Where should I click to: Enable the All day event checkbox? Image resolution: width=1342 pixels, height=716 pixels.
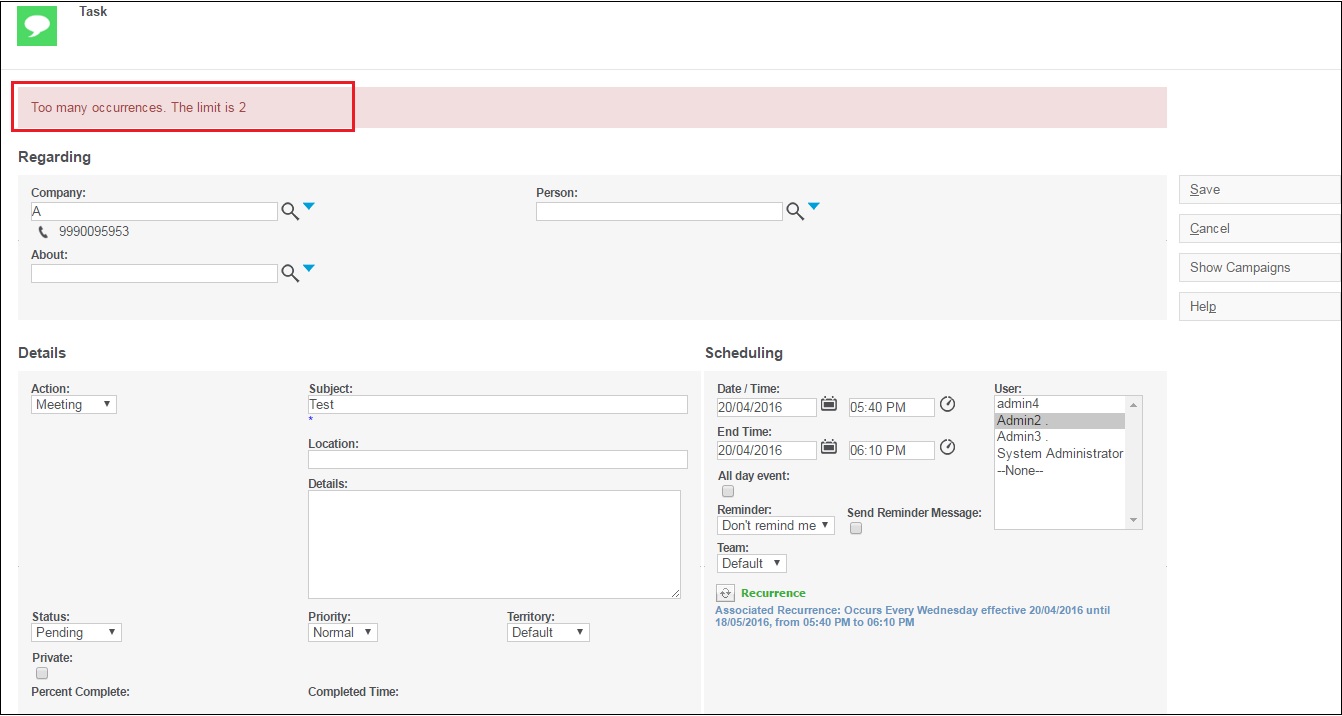[x=728, y=491]
